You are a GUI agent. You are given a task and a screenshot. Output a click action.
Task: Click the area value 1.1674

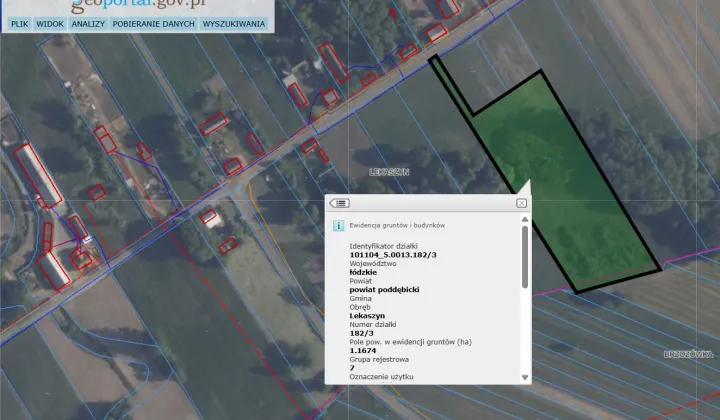pyautogui.click(x=363, y=351)
